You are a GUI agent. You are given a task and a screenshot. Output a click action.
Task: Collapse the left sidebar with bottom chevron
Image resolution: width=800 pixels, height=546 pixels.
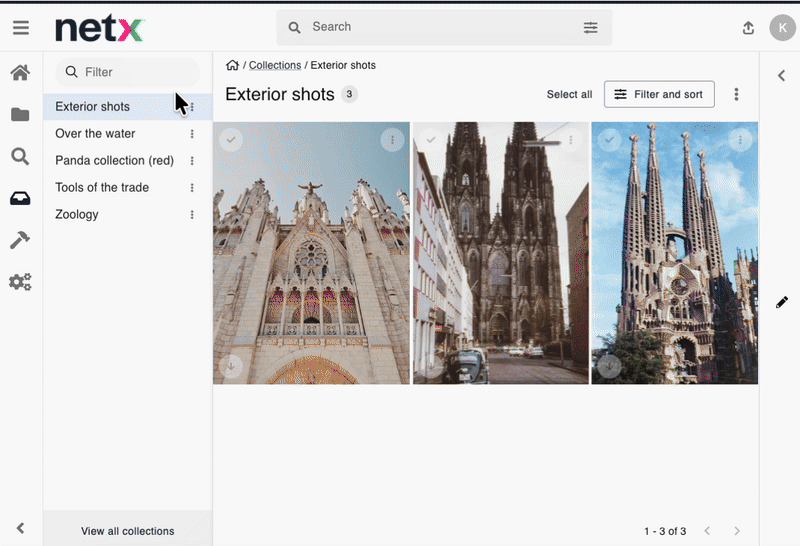tap(20, 528)
